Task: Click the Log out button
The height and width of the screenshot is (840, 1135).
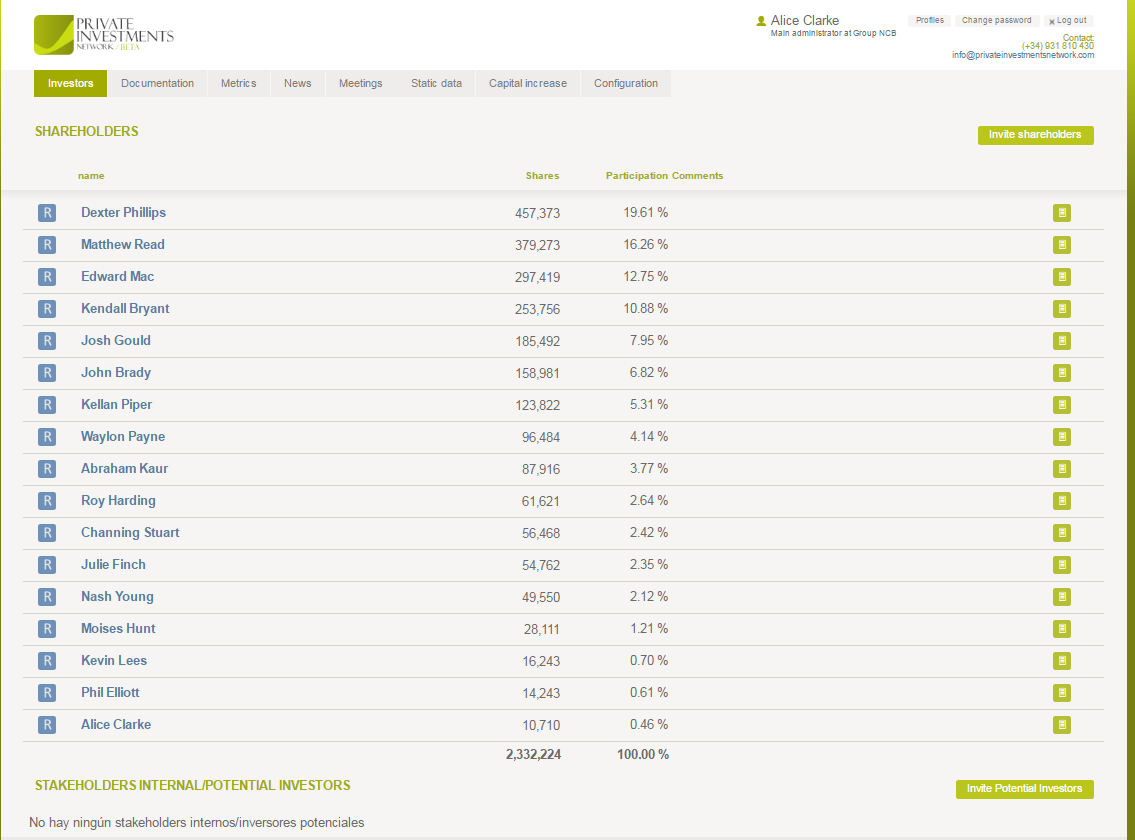Action: pyautogui.click(x=1068, y=21)
